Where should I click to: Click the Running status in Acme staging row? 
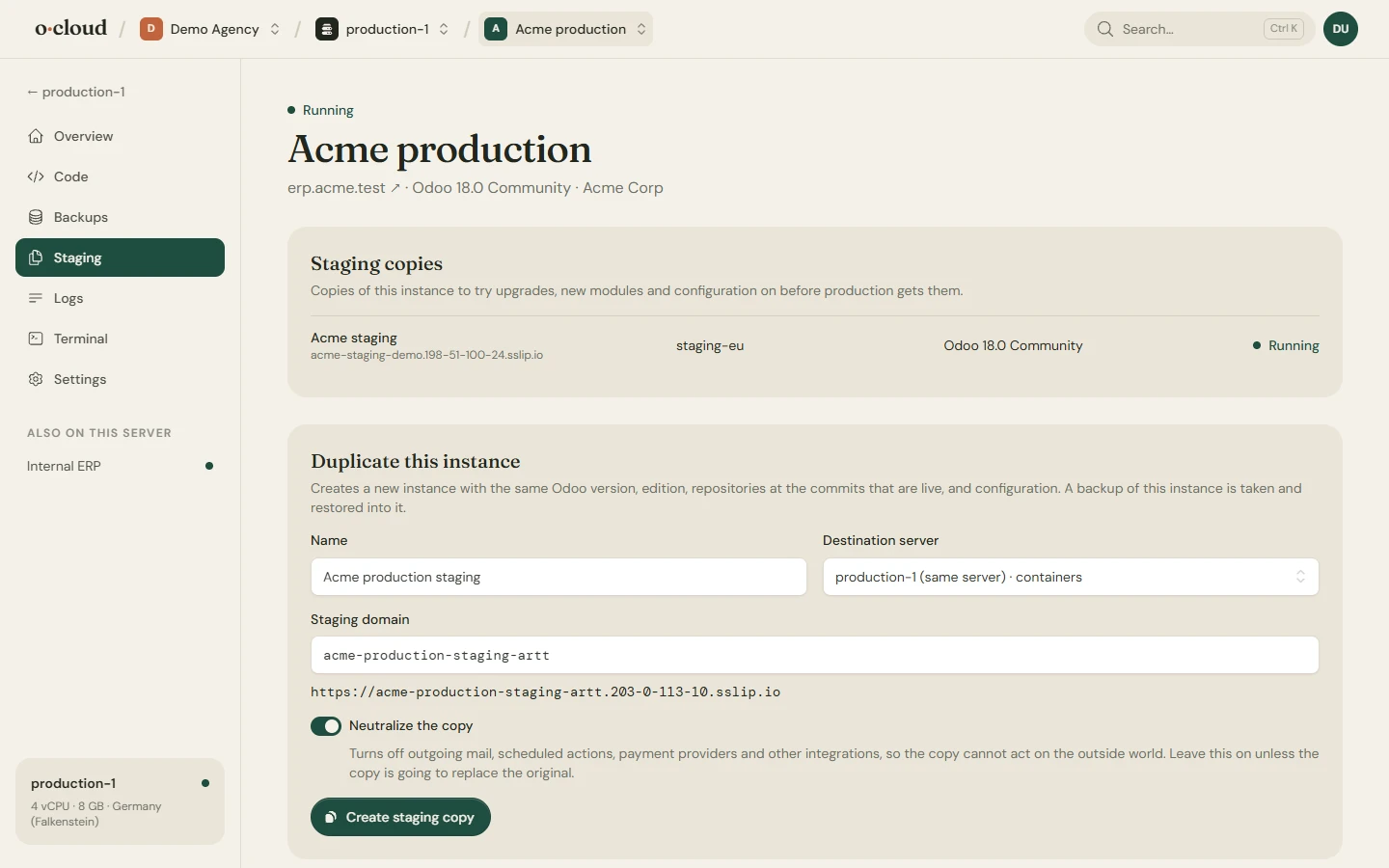(x=1286, y=345)
